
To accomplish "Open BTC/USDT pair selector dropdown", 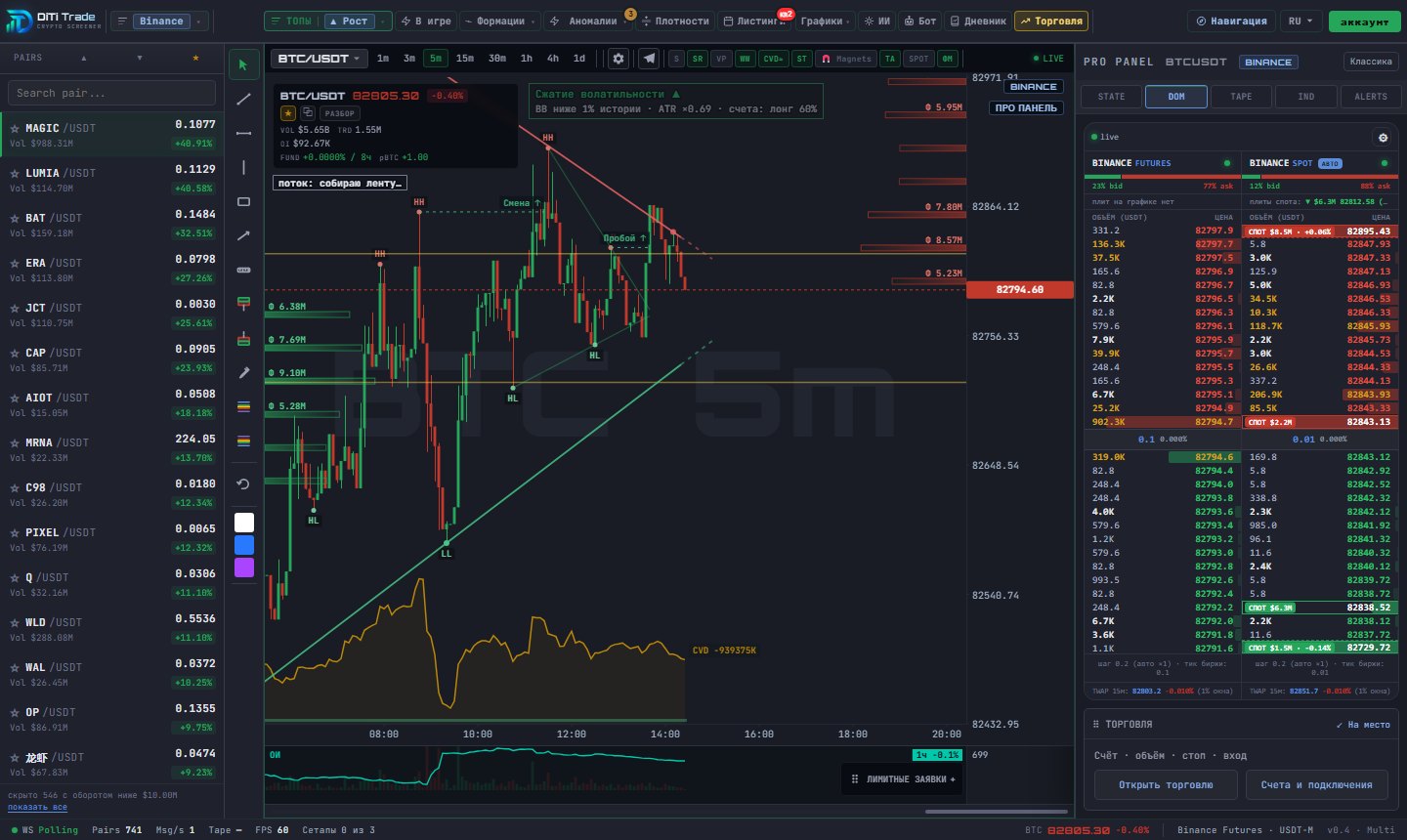I will point(319,59).
